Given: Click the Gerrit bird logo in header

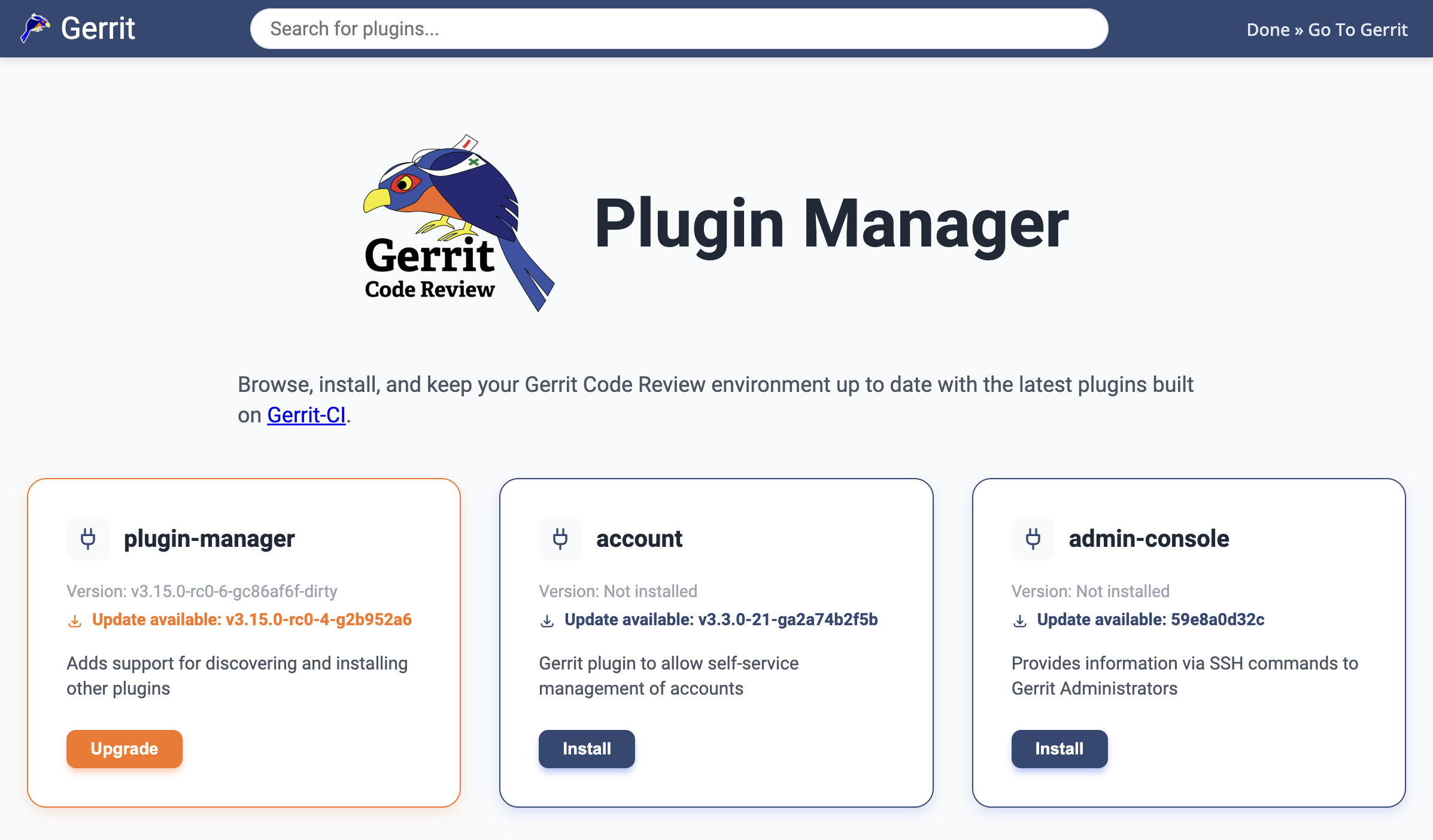Looking at the screenshot, I should click(35, 28).
